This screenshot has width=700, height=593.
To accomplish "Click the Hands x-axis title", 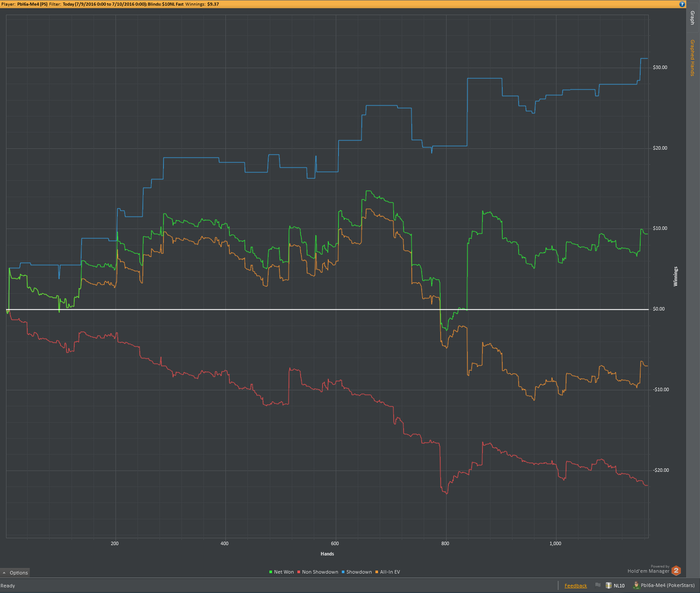I will point(327,554).
